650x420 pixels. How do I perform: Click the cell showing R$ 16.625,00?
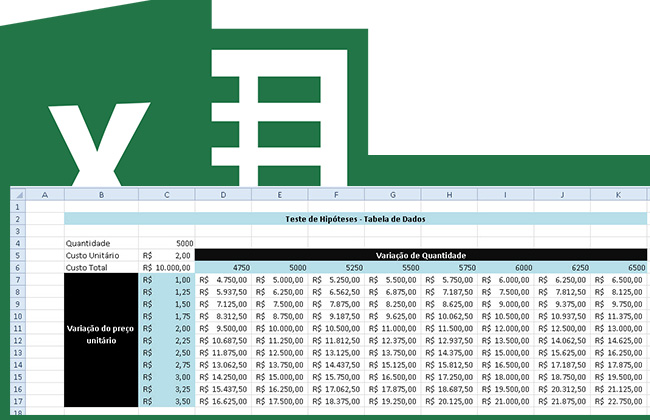click(223, 401)
